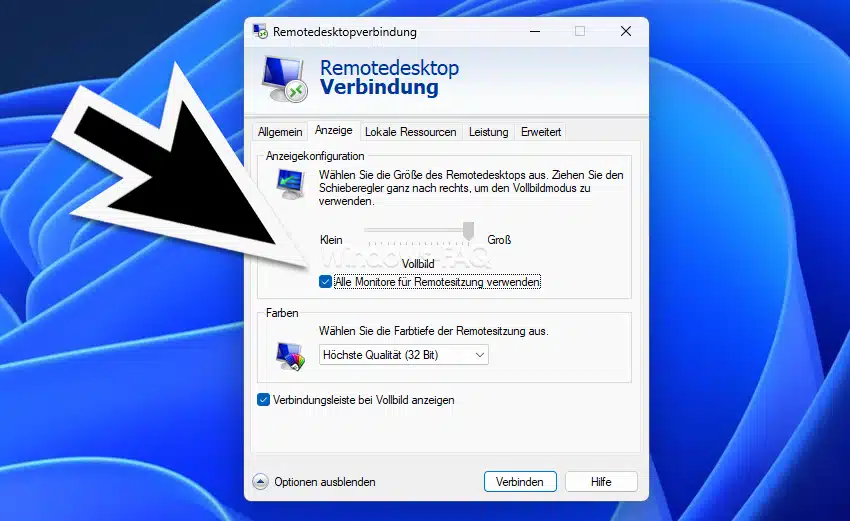Uncheck Verbindungsleiste bei Vollbild anzeigen
The image size is (850, 521).
[264, 400]
